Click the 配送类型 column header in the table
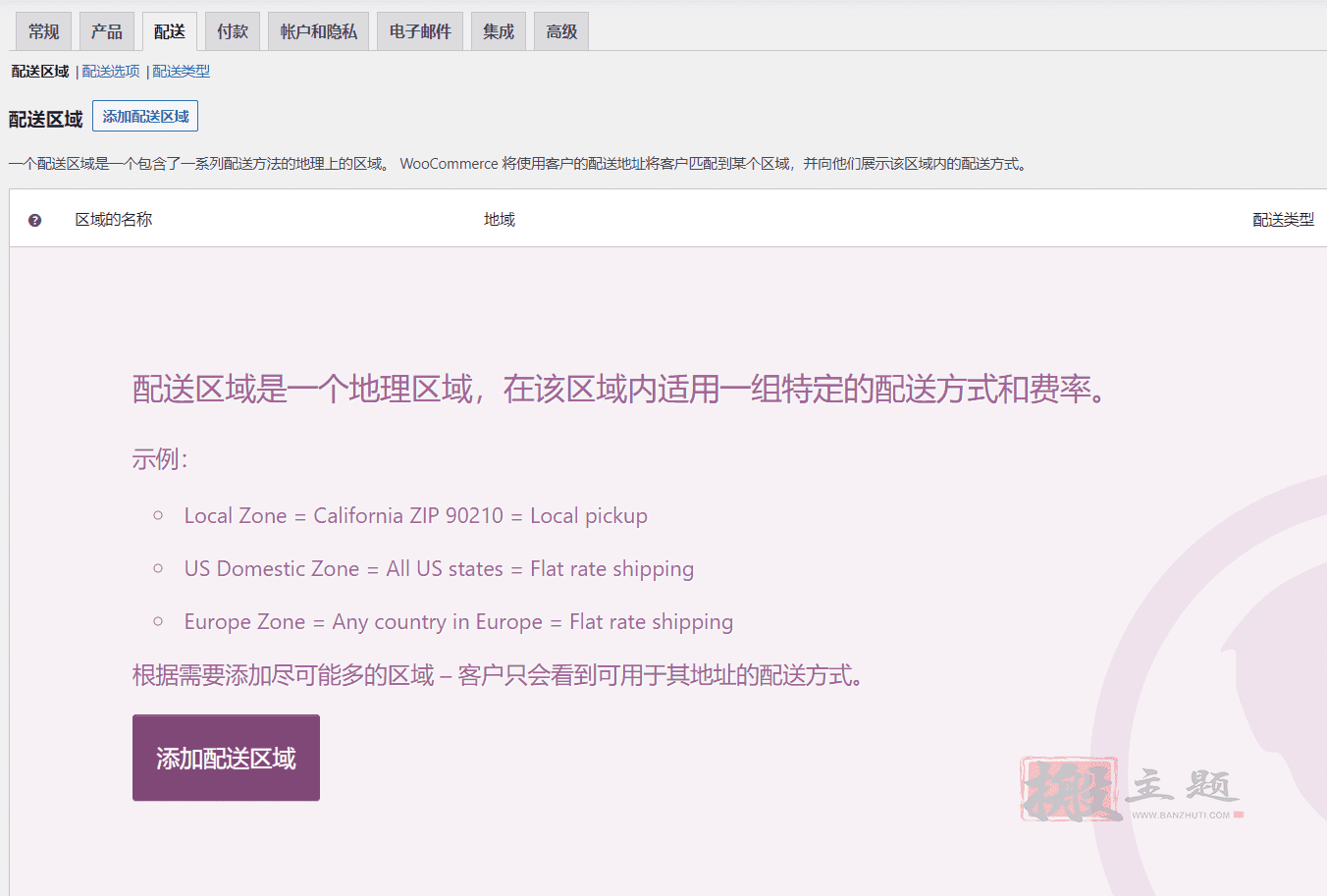The image size is (1327, 896). pyautogui.click(x=1283, y=220)
